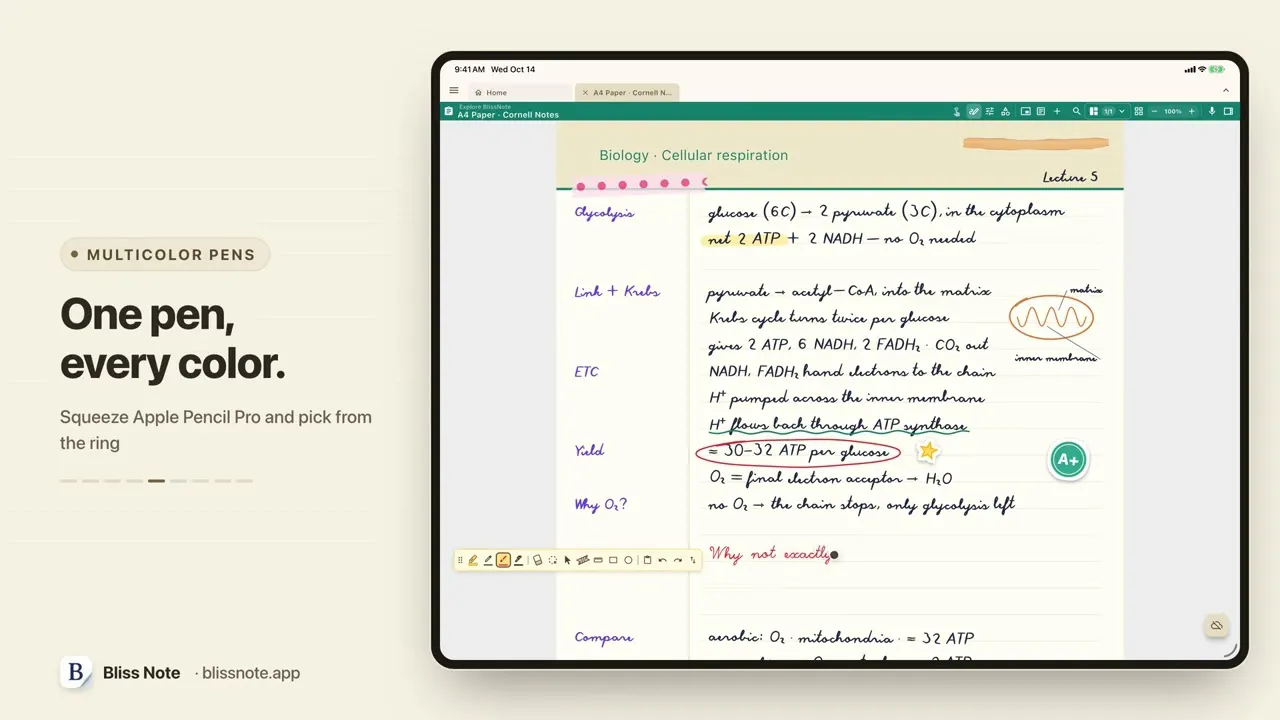
Task: Select the thin pencil tool in floating toolbar
Action: (488, 560)
